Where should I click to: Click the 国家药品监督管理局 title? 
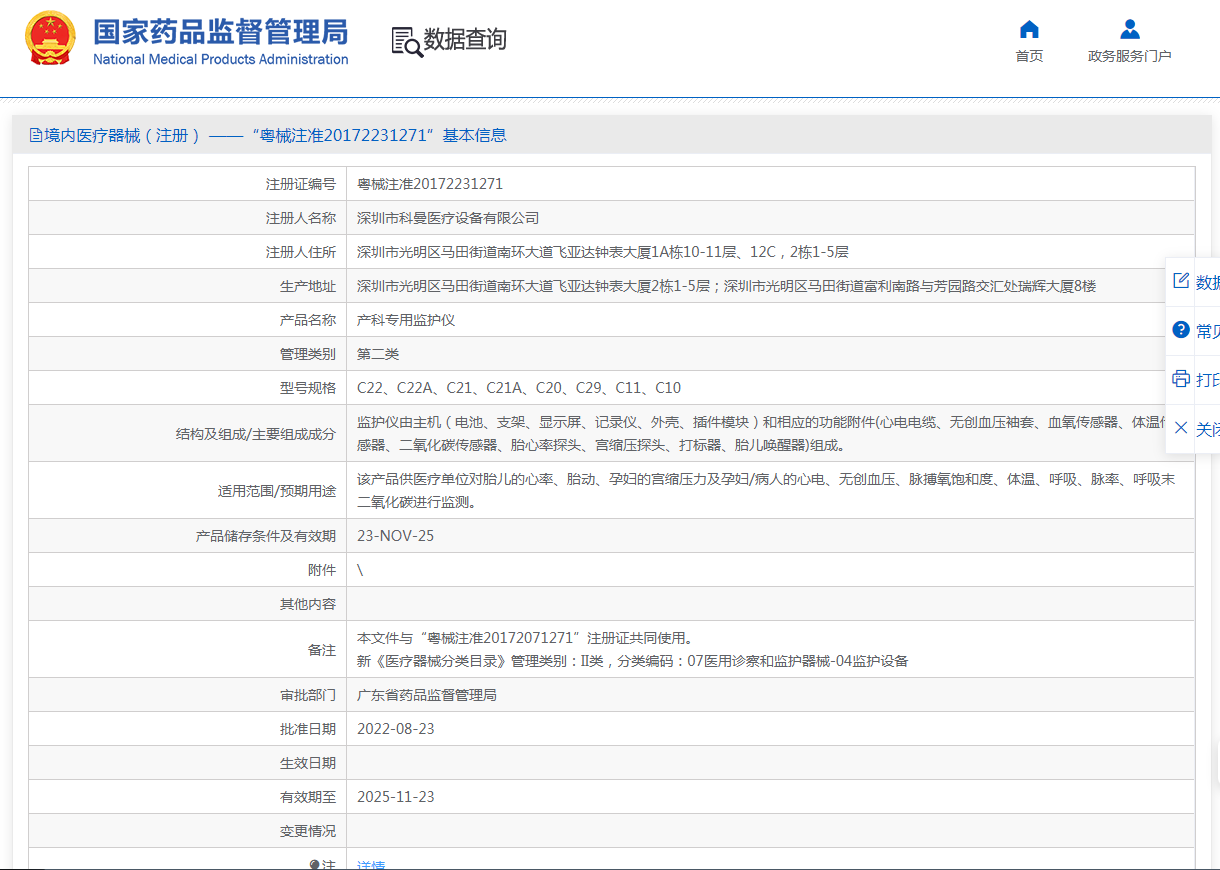point(221,31)
